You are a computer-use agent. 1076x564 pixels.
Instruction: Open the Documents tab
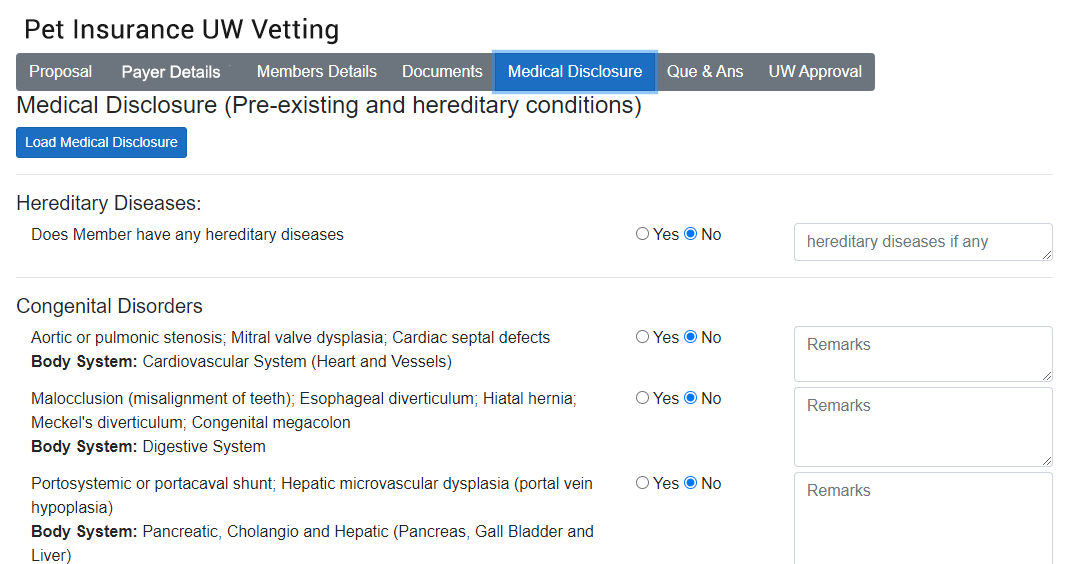click(x=442, y=72)
